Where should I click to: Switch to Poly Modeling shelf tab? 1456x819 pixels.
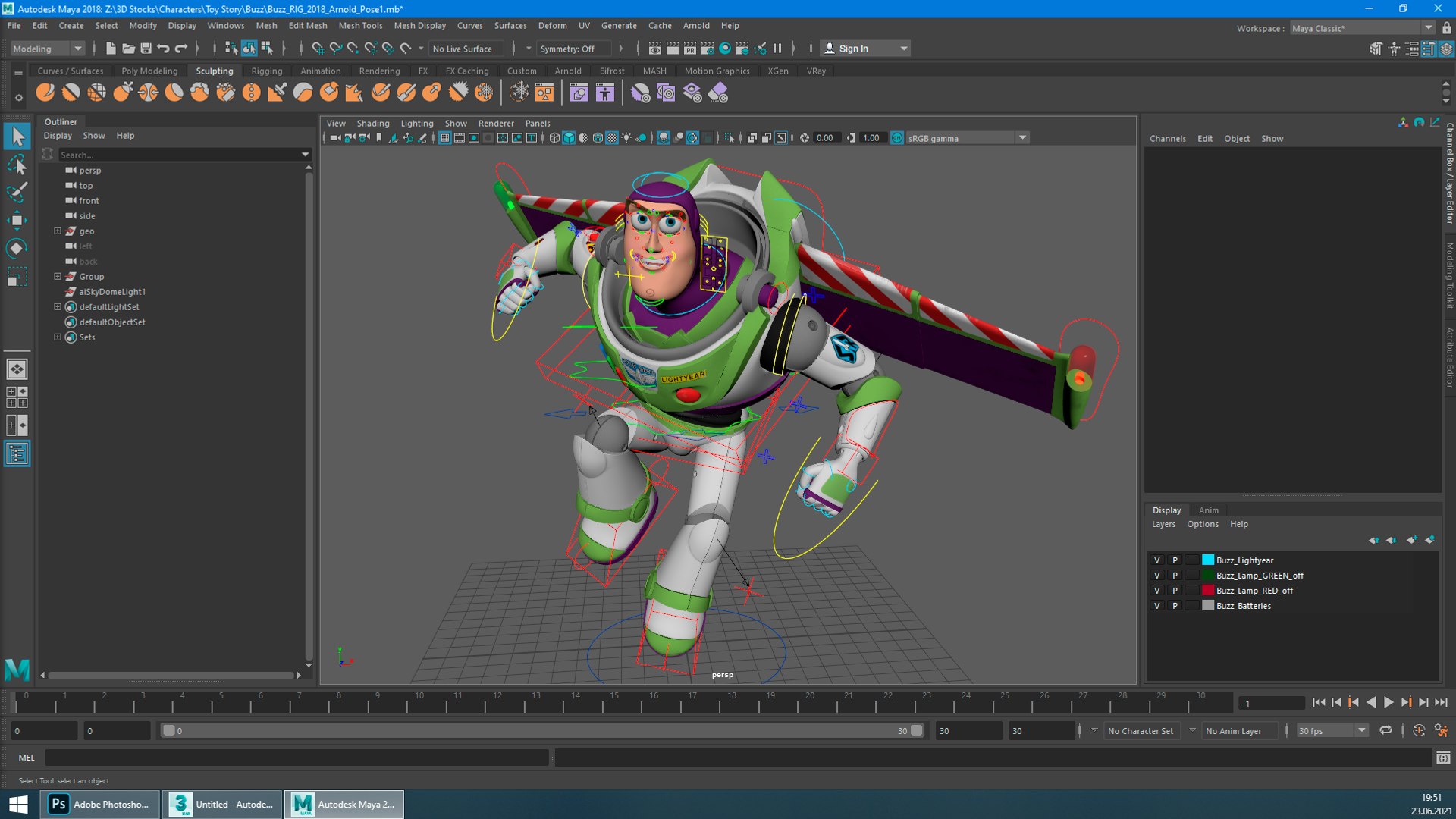click(x=149, y=71)
